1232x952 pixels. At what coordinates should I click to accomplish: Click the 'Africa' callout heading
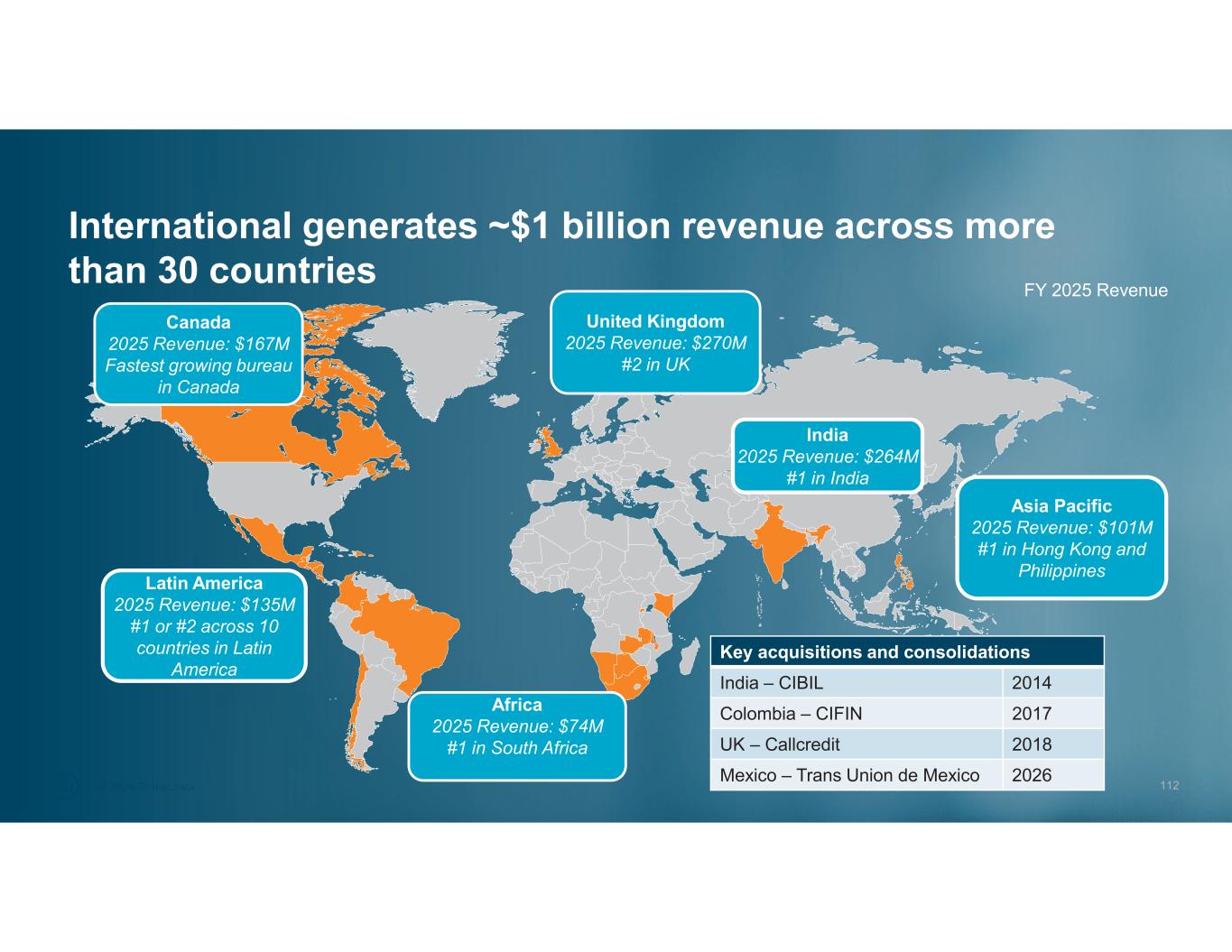(x=517, y=705)
